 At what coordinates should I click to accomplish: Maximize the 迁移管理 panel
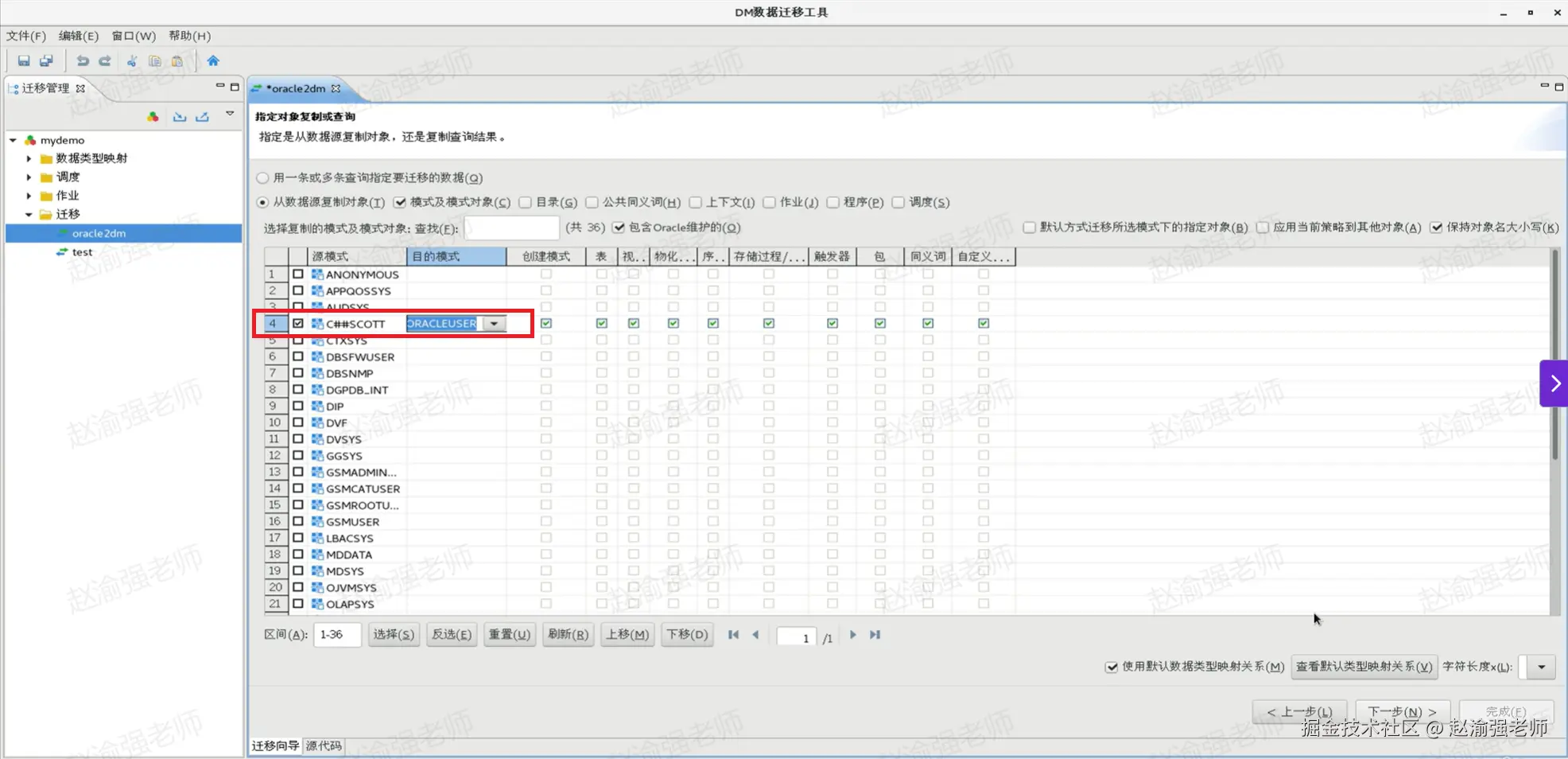[x=235, y=86]
